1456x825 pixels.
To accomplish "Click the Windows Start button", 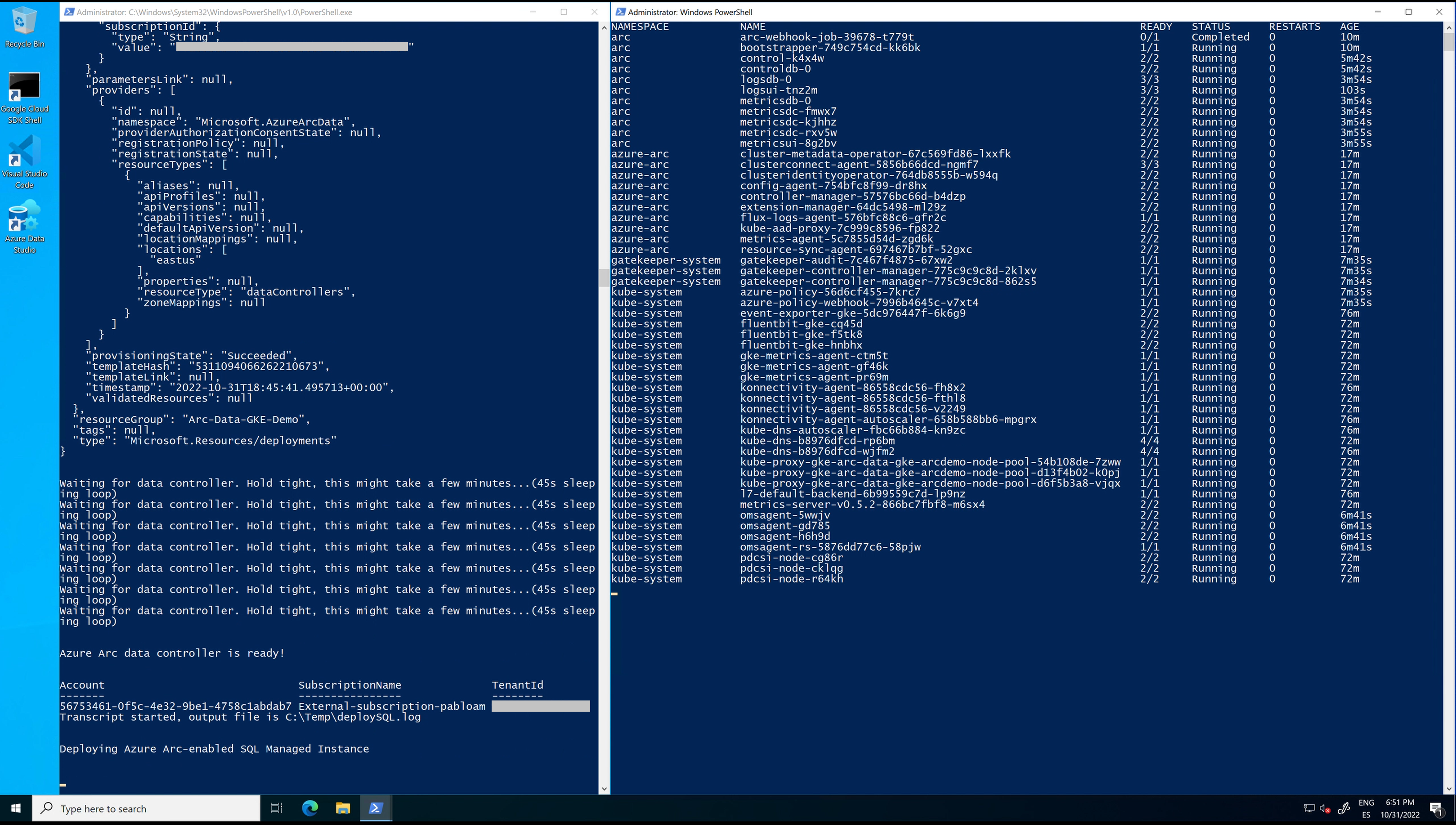I will 16,808.
